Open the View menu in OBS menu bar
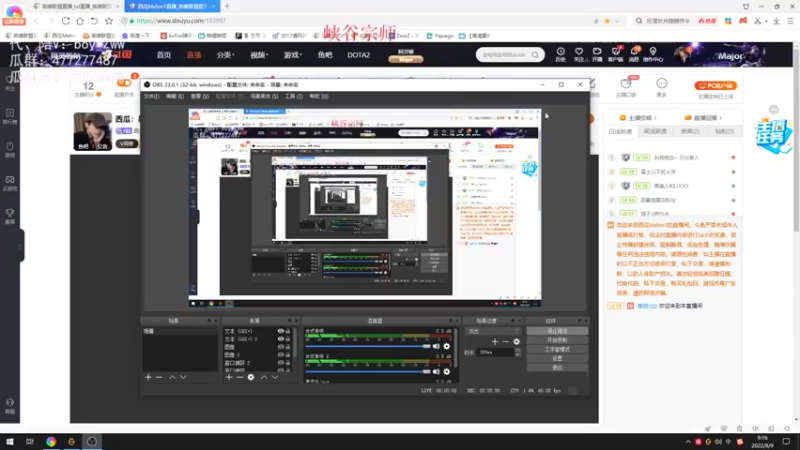The width and height of the screenshot is (800, 450). point(199,96)
